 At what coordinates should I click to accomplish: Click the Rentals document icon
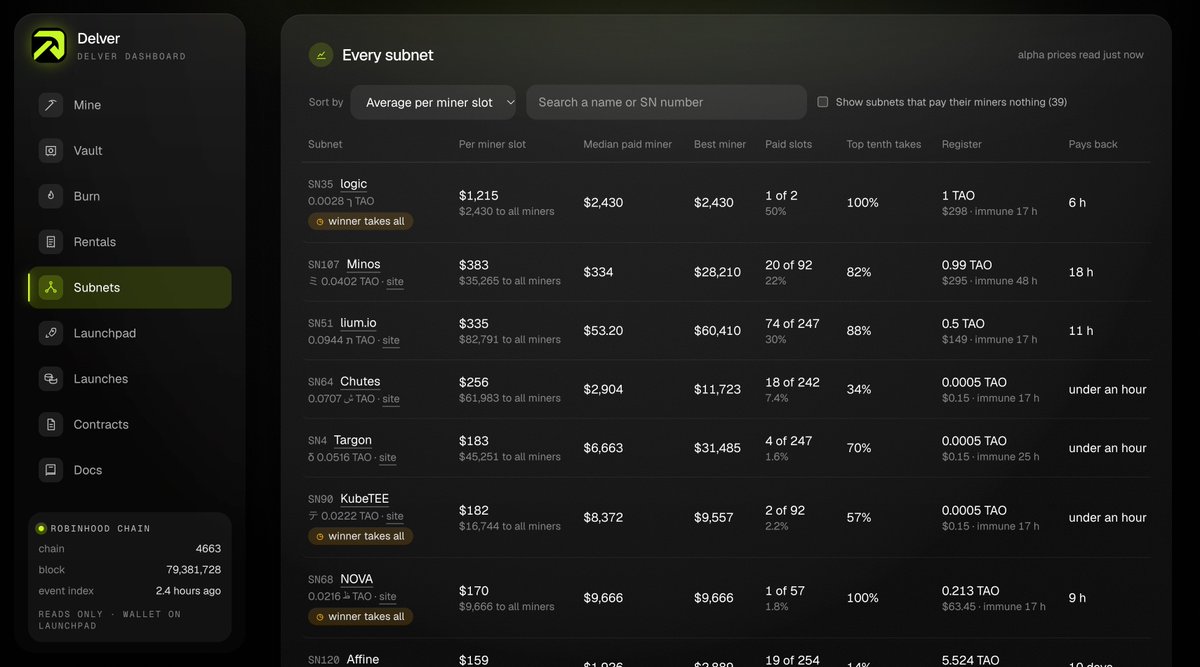tap(51, 242)
